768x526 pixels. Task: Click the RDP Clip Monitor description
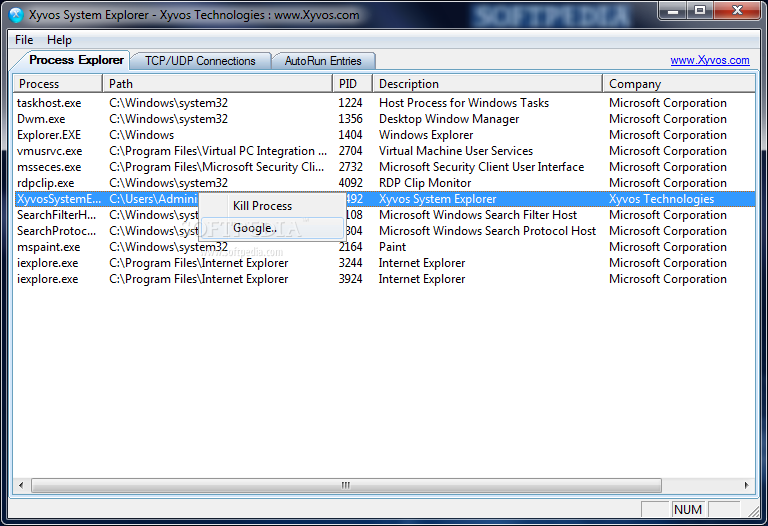(x=425, y=183)
